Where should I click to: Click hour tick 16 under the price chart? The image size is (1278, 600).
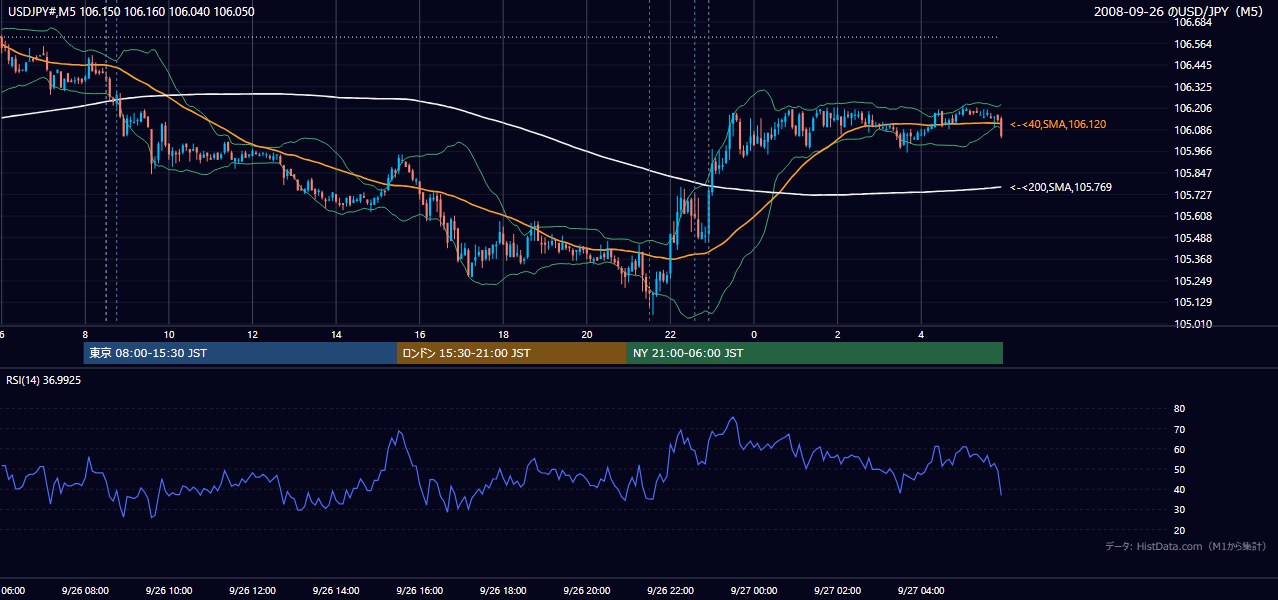(x=419, y=335)
